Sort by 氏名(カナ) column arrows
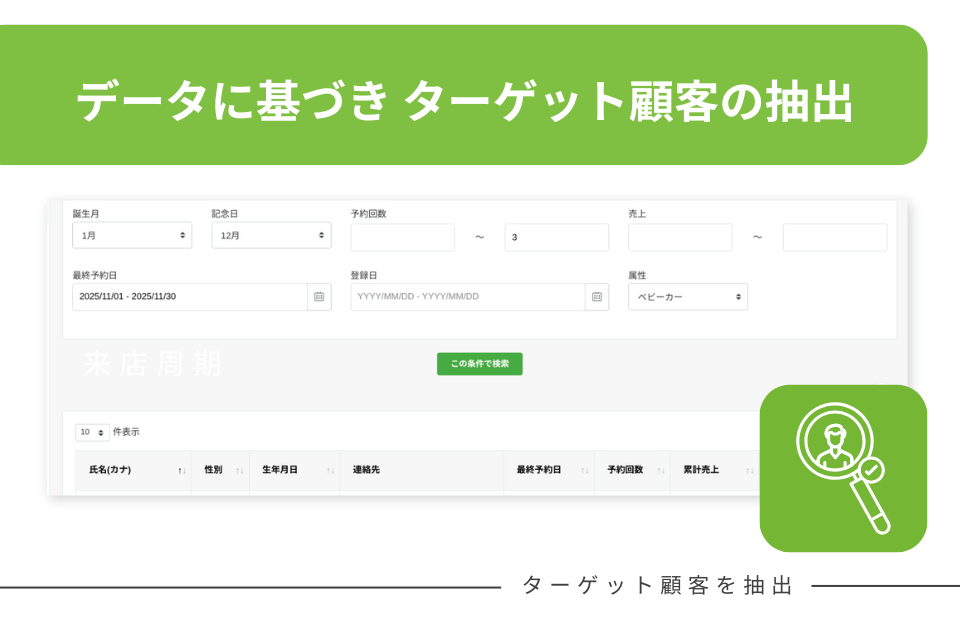 point(181,470)
